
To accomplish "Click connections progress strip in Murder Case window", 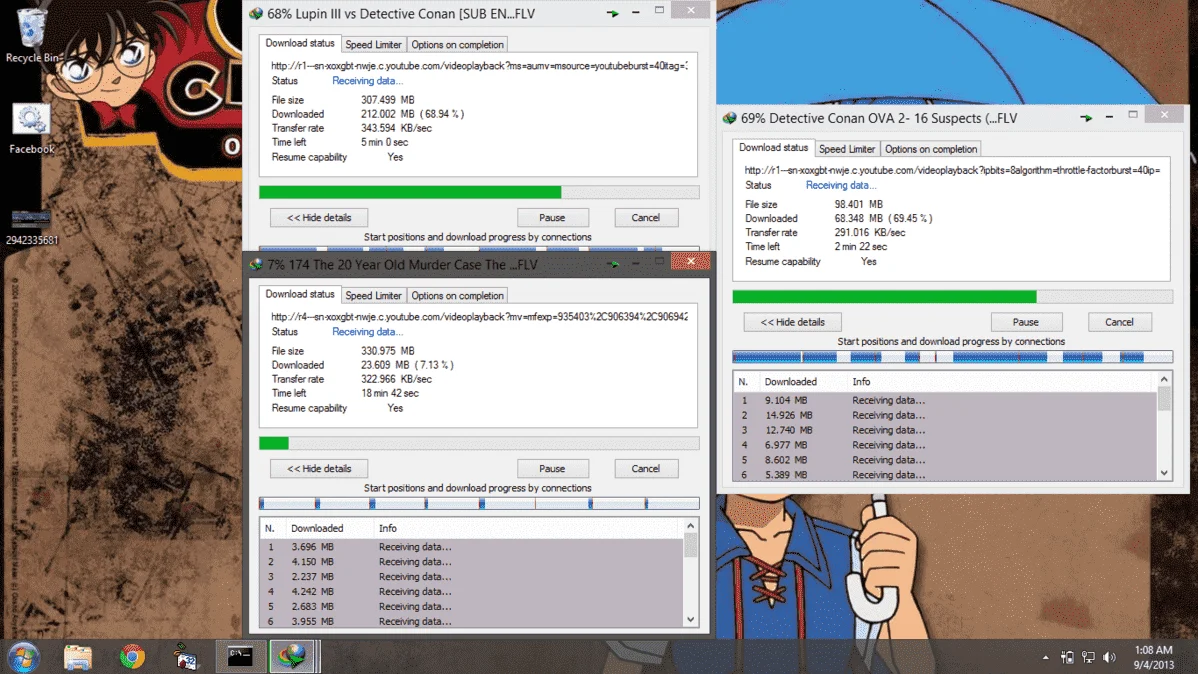I will coord(479,504).
